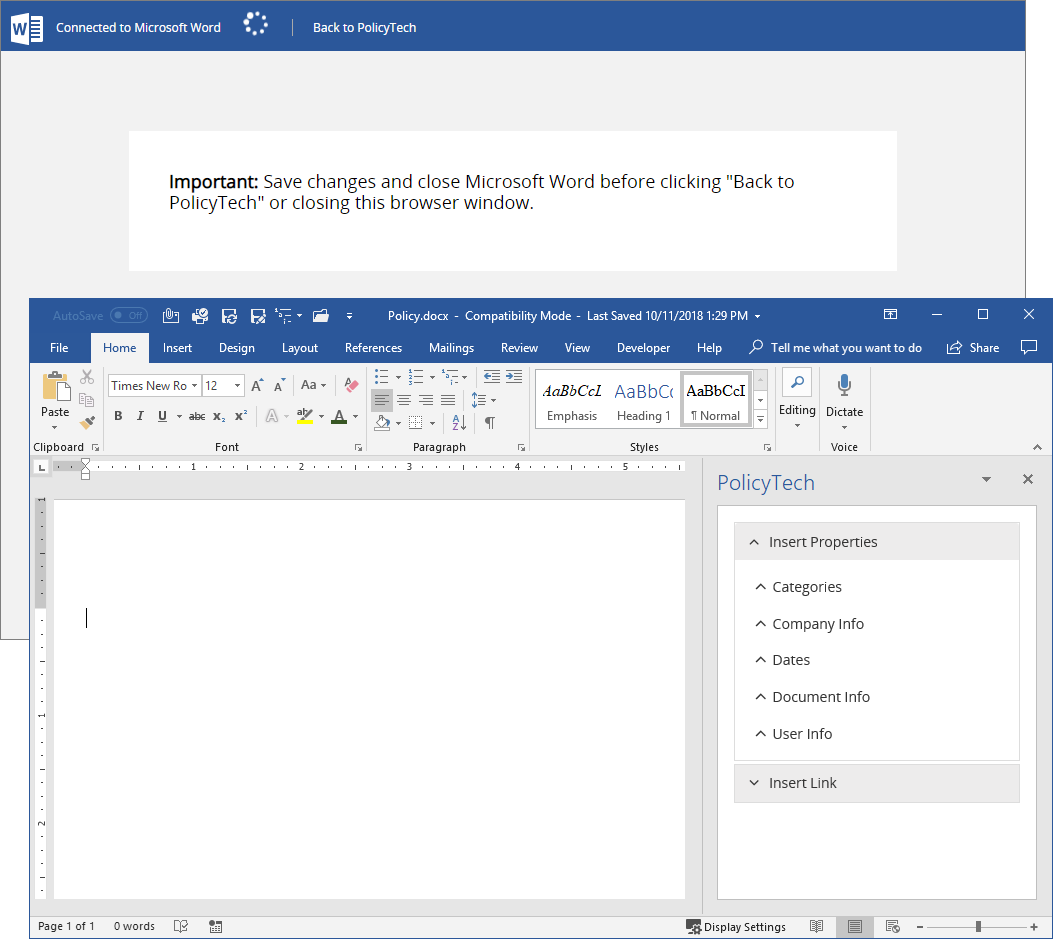Open the Font Size dropdown

coord(237,385)
